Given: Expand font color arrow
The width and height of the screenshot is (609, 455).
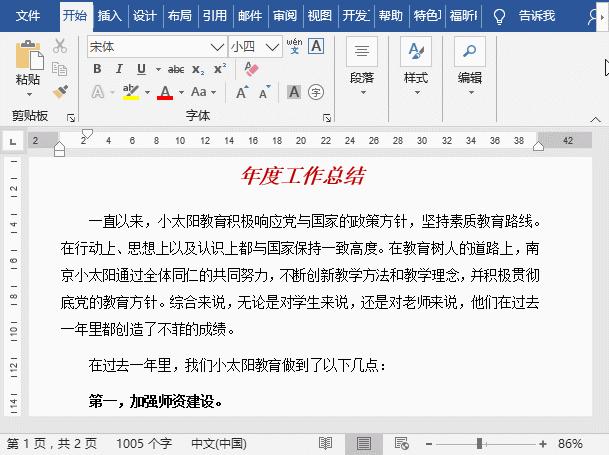Looking at the screenshot, I should pyautogui.click(x=181, y=92).
